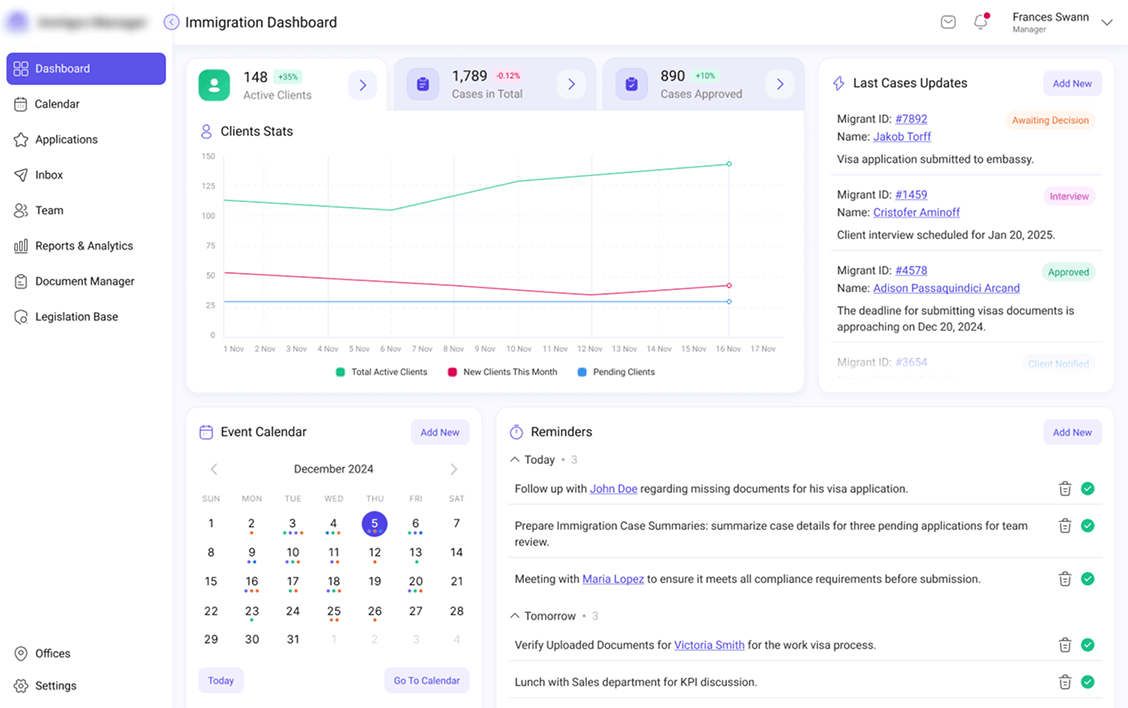Collapse the Tomorrow reminders section
The width and height of the screenshot is (1128, 708).
(x=515, y=616)
